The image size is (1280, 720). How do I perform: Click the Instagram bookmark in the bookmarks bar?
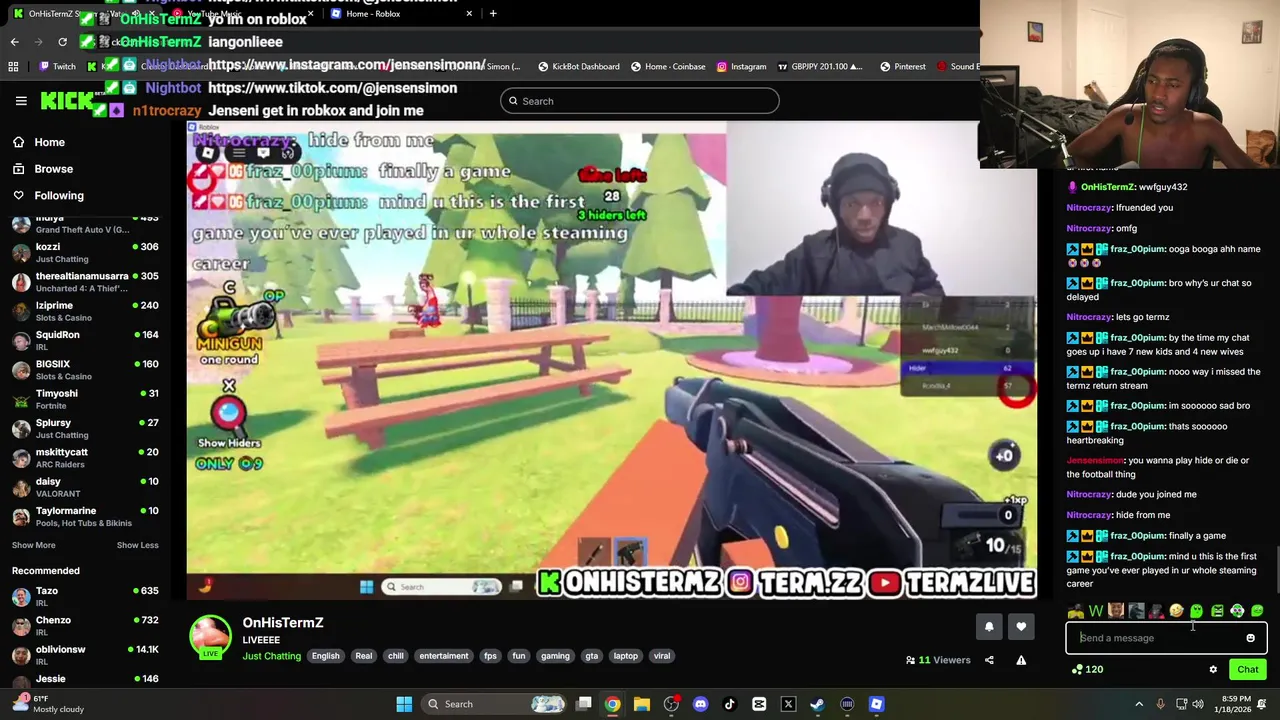point(740,67)
